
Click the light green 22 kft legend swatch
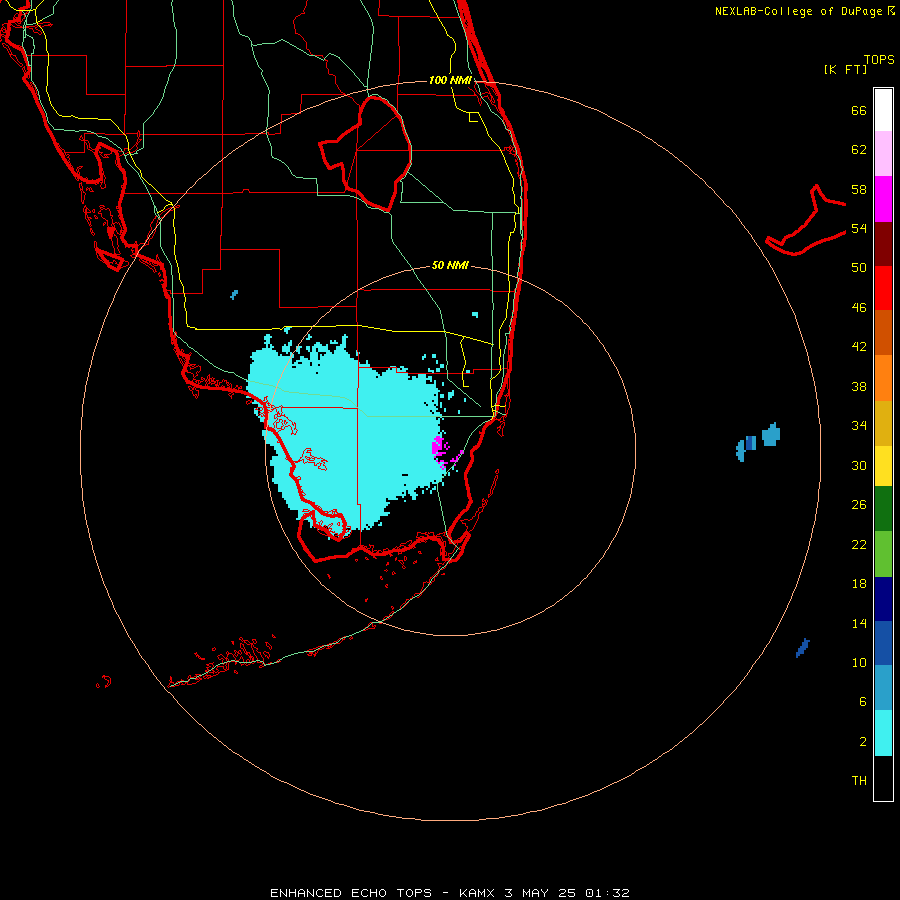click(x=883, y=554)
